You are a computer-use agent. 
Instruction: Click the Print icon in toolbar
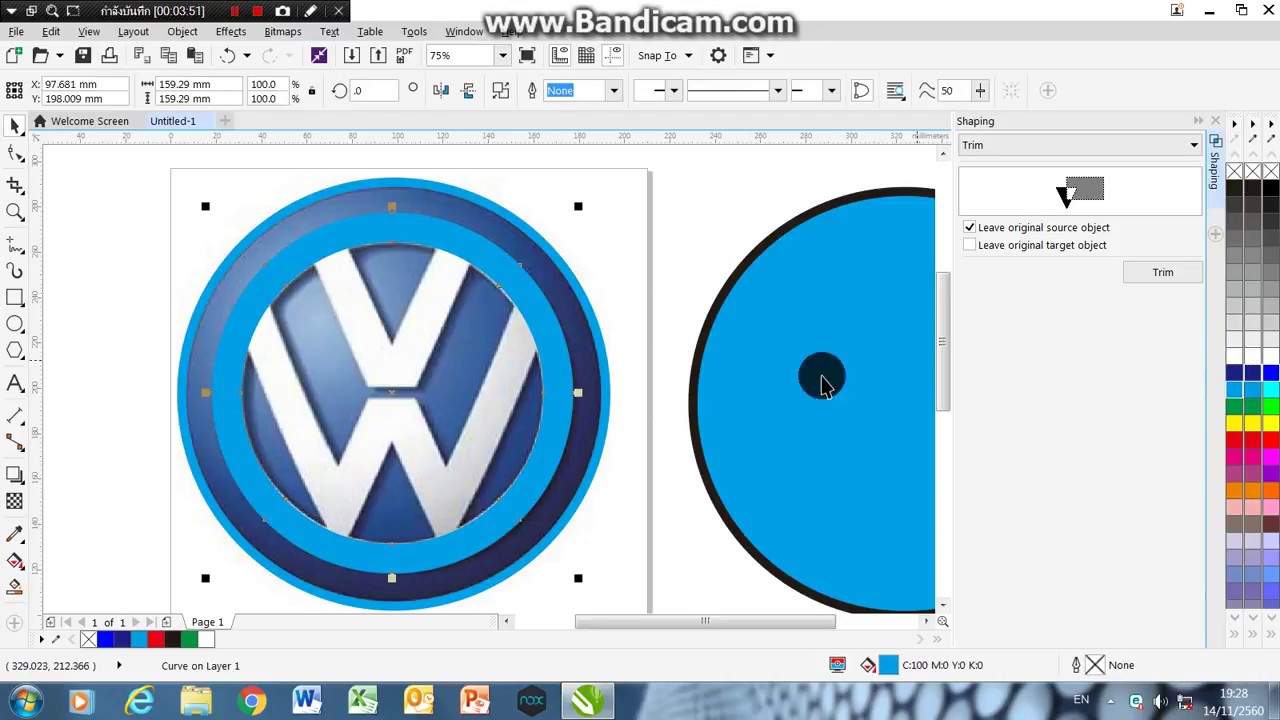(x=110, y=56)
